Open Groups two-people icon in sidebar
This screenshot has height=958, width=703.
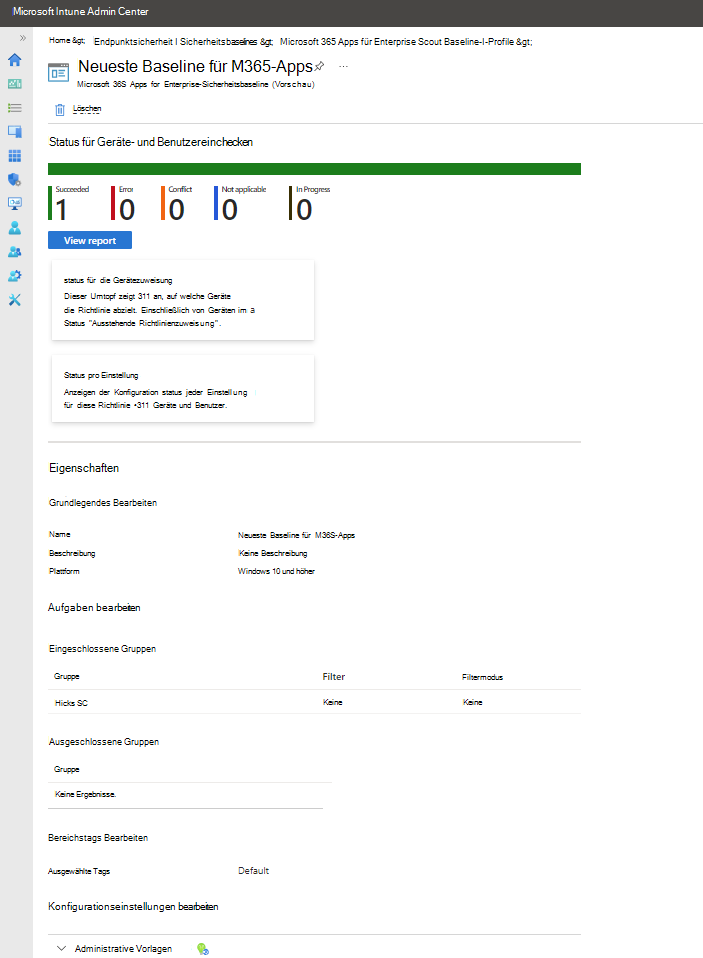(15, 252)
